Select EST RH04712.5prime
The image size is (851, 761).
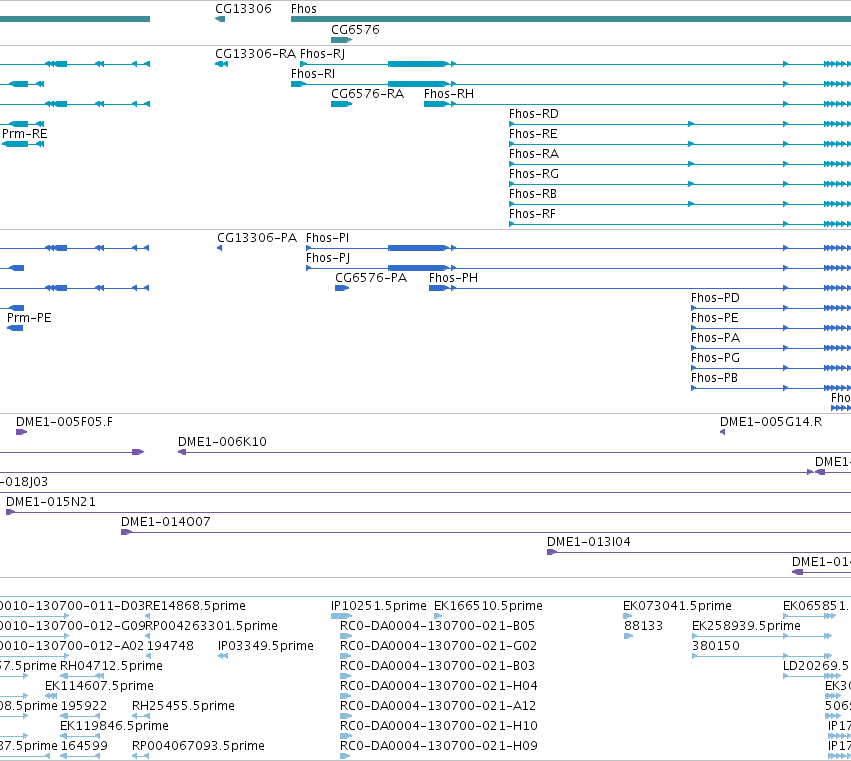click(82, 676)
